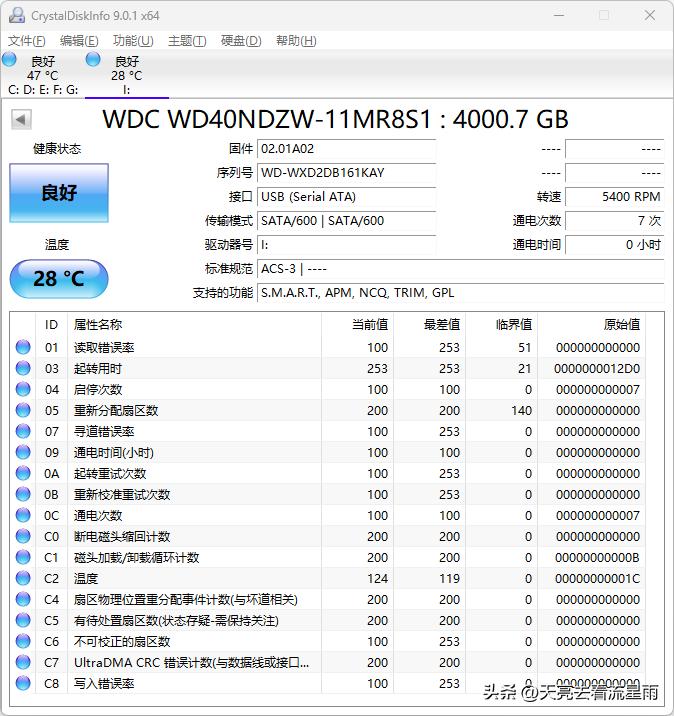Click the firmware field 02.01A02
The height and width of the screenshot is (716, 674).
(346, 149)
